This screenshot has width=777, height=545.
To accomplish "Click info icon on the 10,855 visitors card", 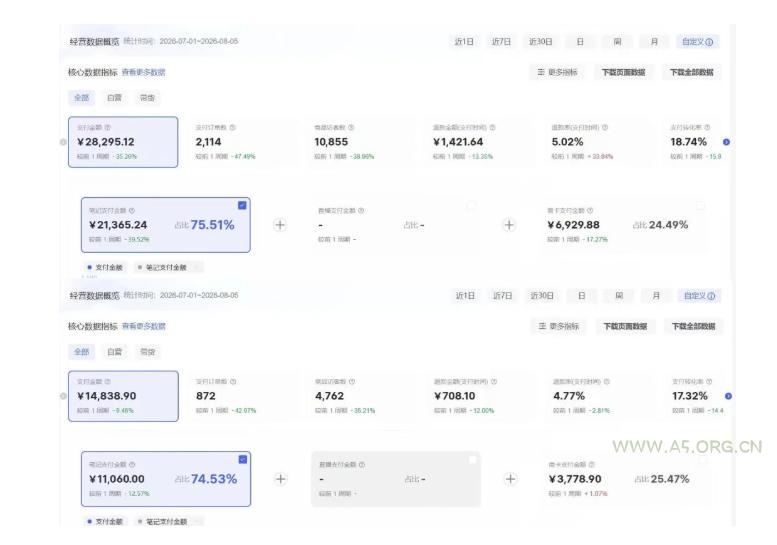I will point(351,128).
